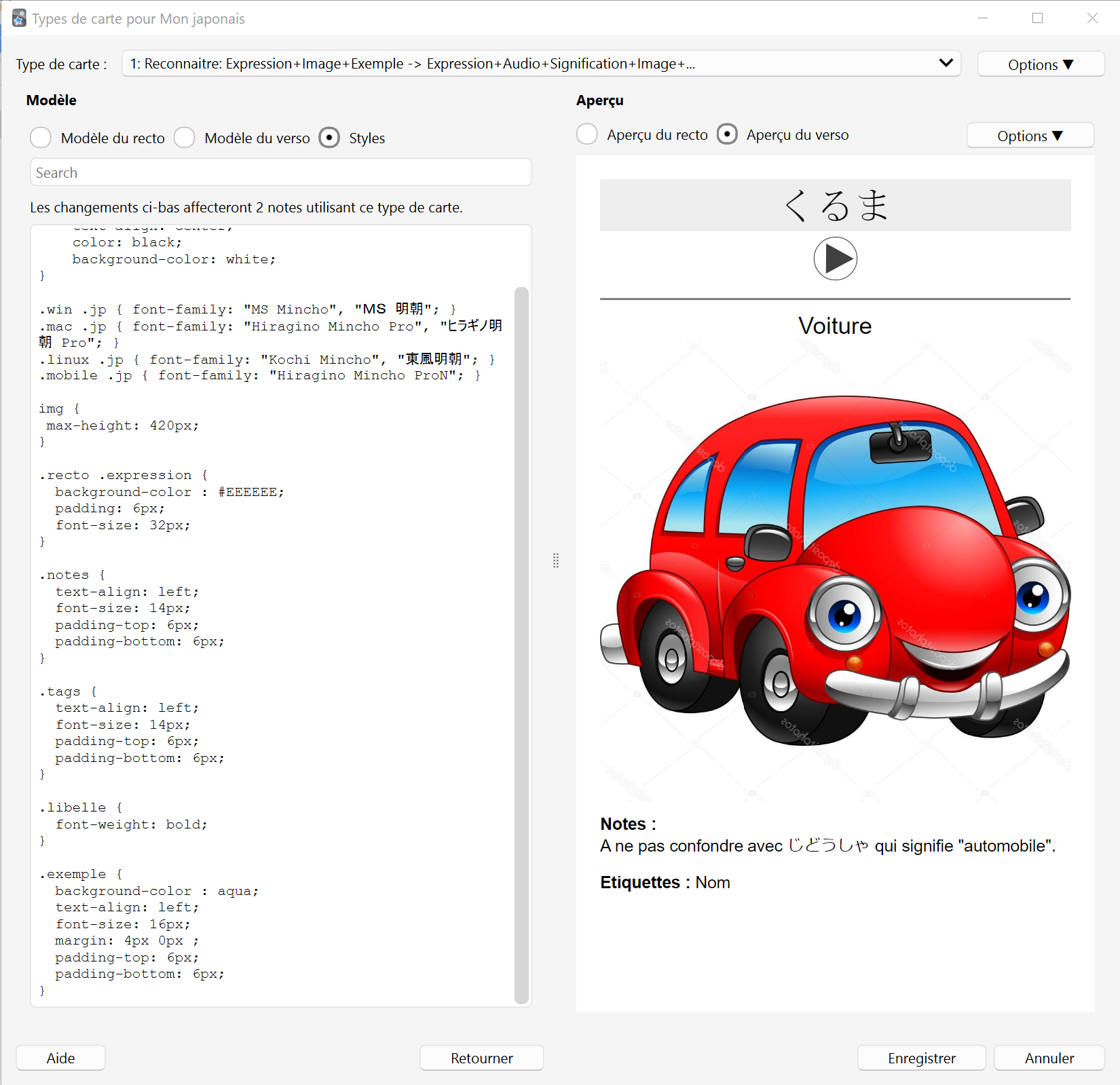Select Modèle du recto radio button
Screen dimensions: 1120x1085
pos(41,138)
